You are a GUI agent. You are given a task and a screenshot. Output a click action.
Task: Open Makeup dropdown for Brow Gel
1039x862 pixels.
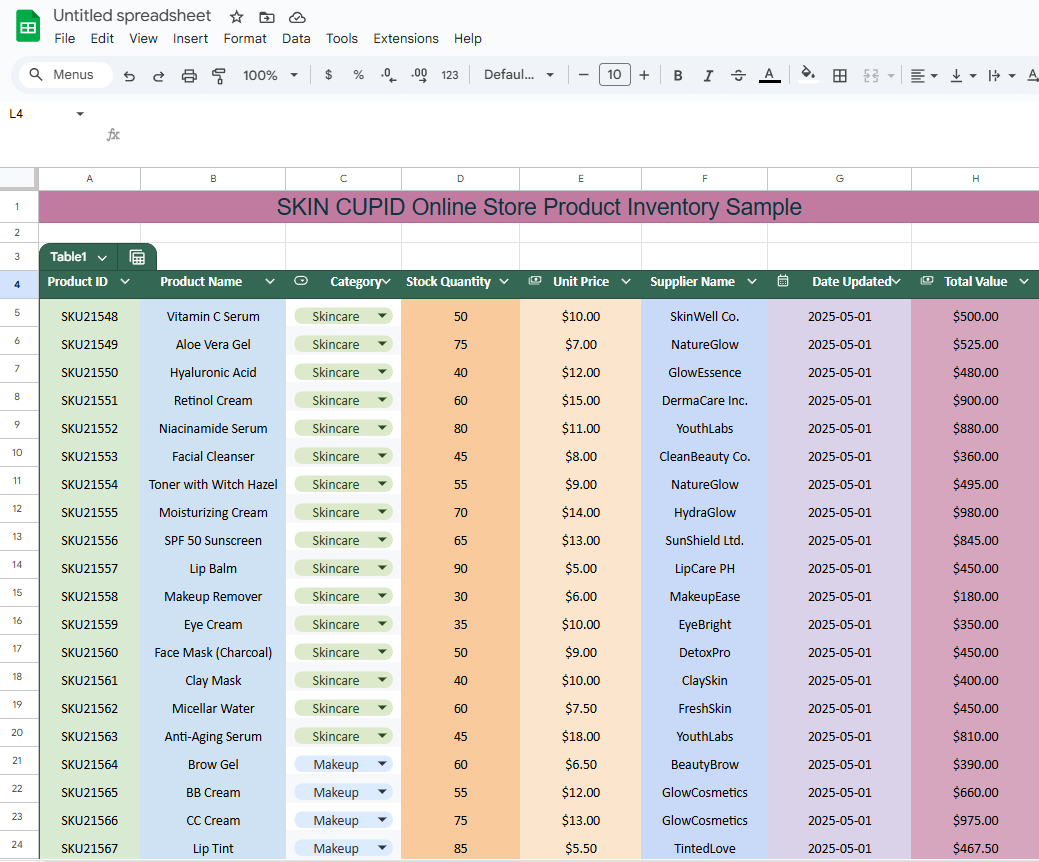382,764
